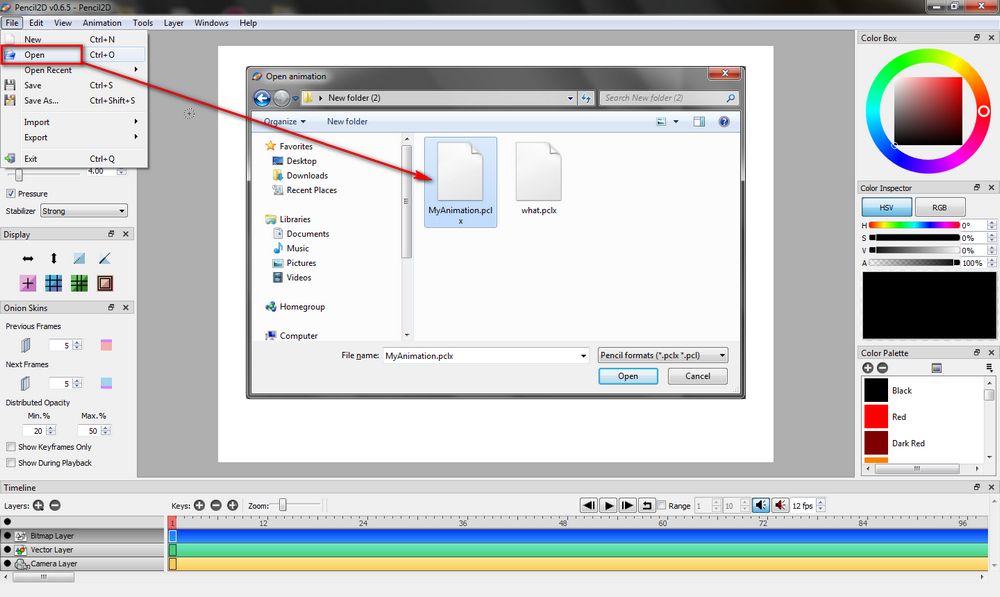Go to previous frame in timeline
Image resolution: width=1000 pixels, height=597 pixels.
click(x=589, y=505)
